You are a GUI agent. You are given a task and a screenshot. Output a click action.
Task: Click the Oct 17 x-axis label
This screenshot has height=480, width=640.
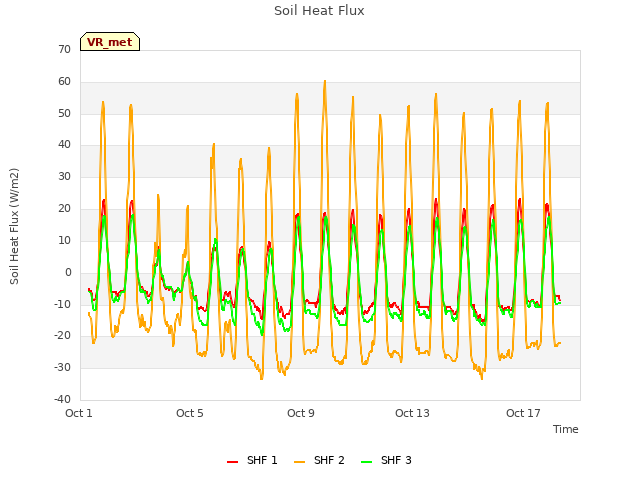point(523,413)
